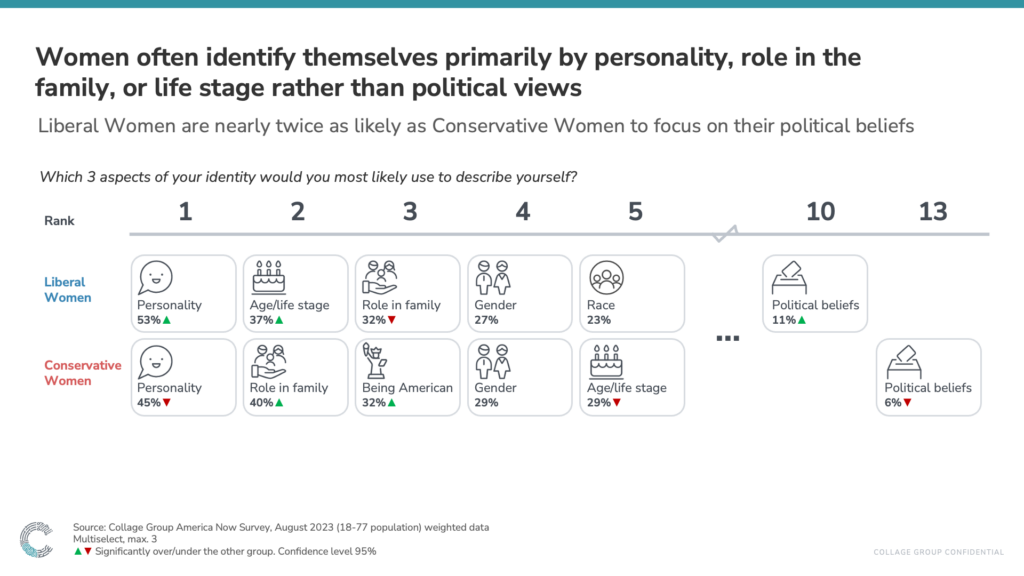Screen dimensions: 1024x576
Task: Click the survey question text
Action: (308, 177)
